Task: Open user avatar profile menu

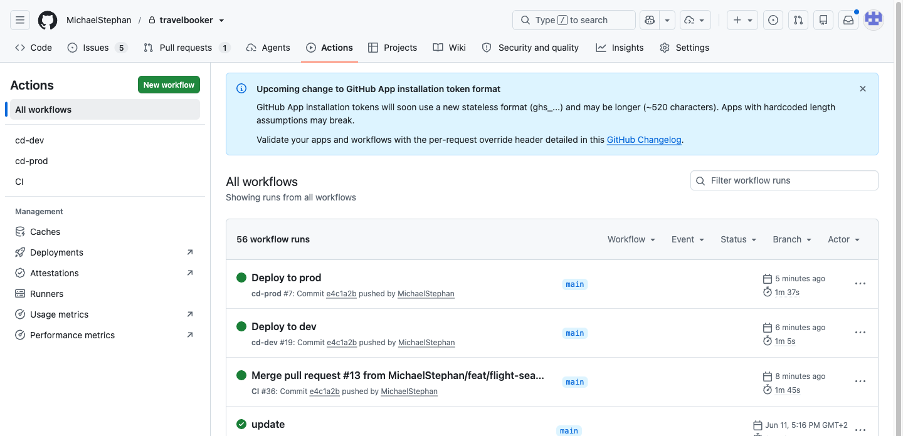Action: pos(874,20)
